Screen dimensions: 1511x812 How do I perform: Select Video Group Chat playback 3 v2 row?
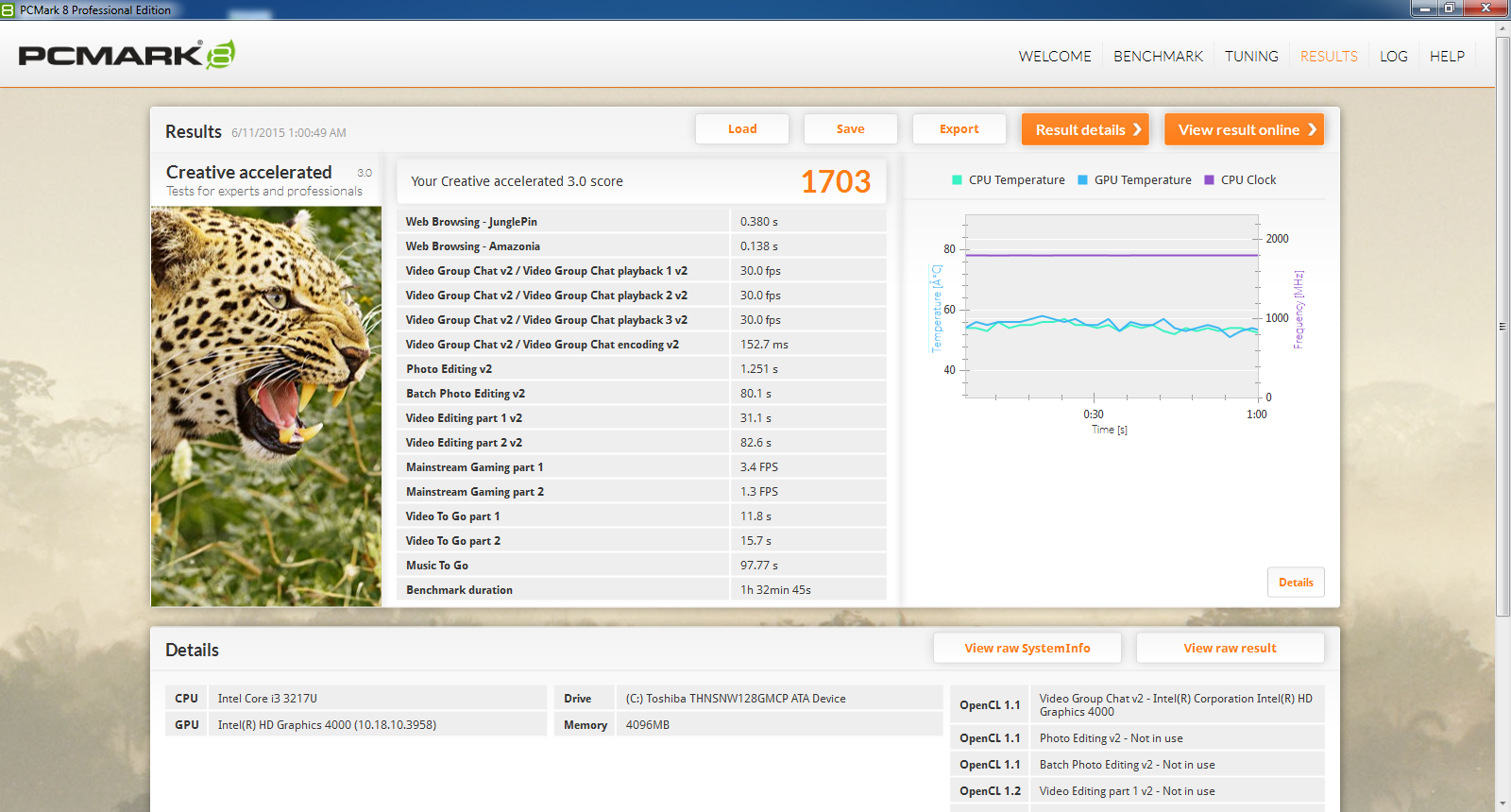(x=641, y=320)
